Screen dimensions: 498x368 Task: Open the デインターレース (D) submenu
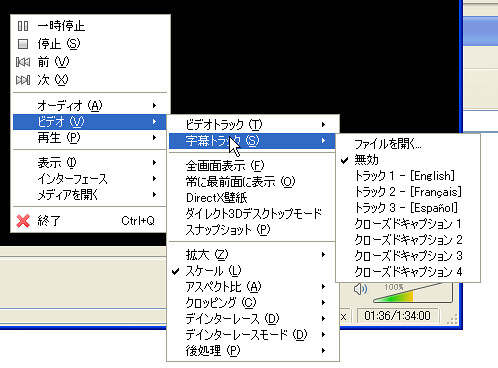click(x=253, y=319)
